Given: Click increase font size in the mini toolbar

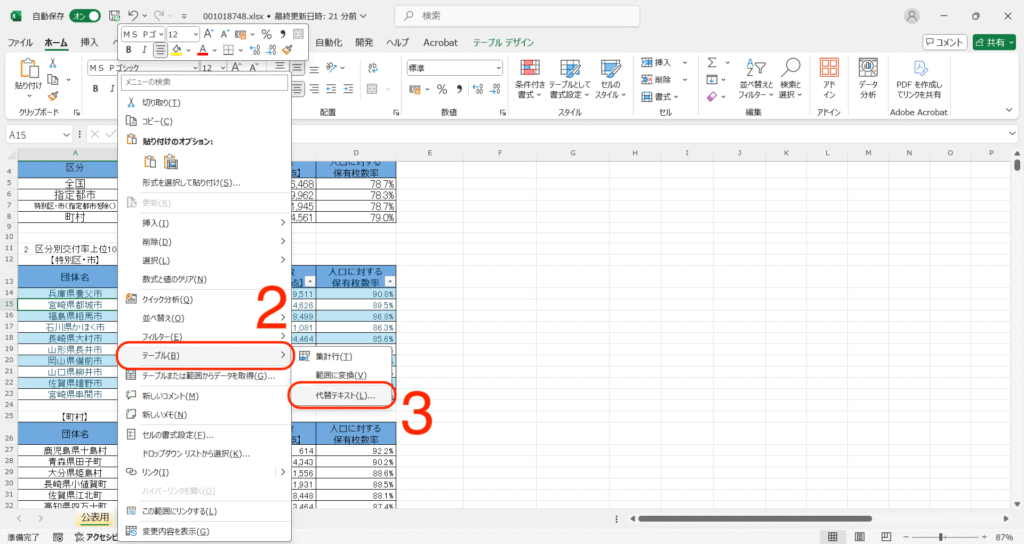Looking at the screenshot, I should pyautogui.click(x=208, y=34).
